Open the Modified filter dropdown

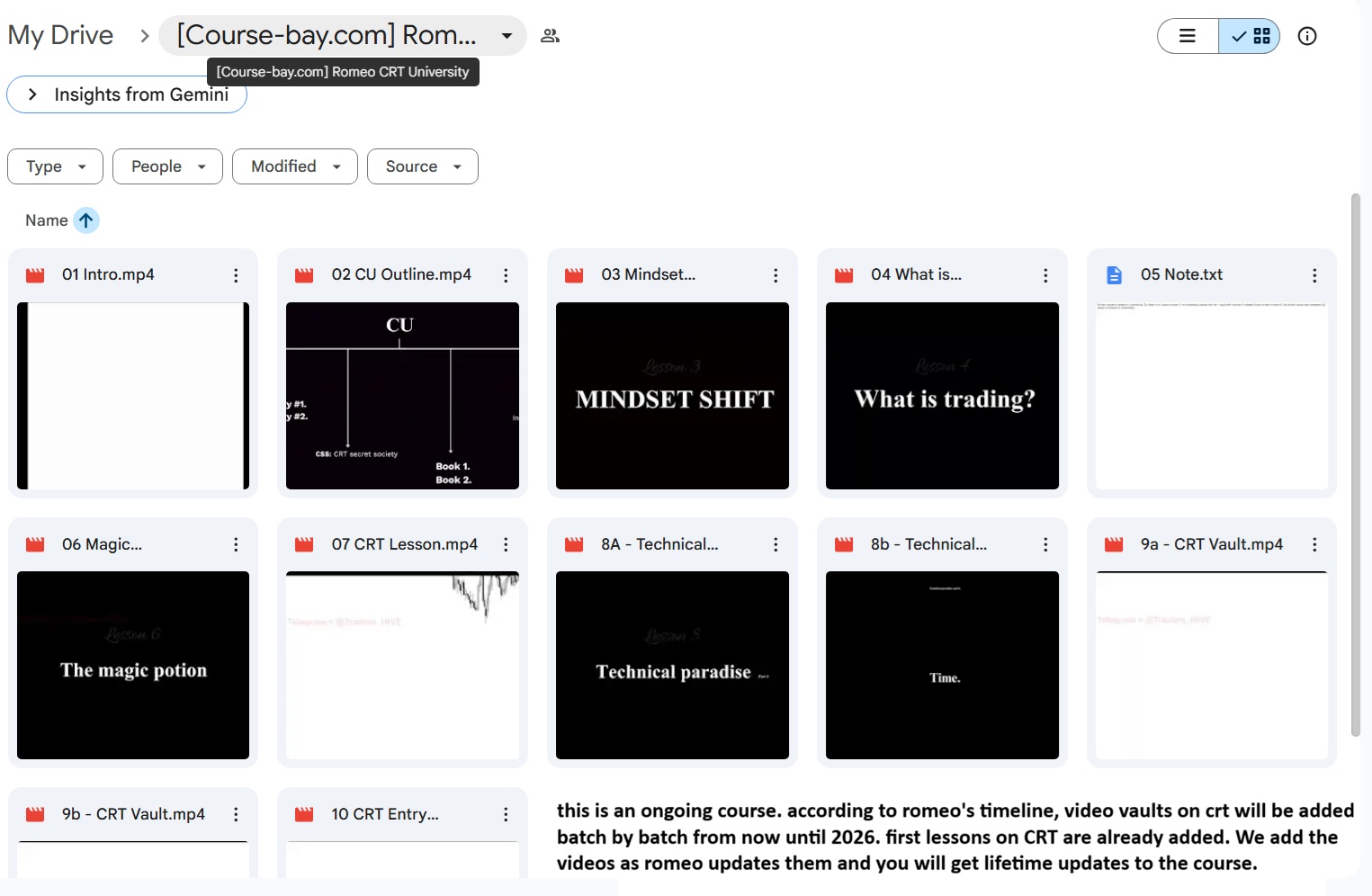click(295, 166)
